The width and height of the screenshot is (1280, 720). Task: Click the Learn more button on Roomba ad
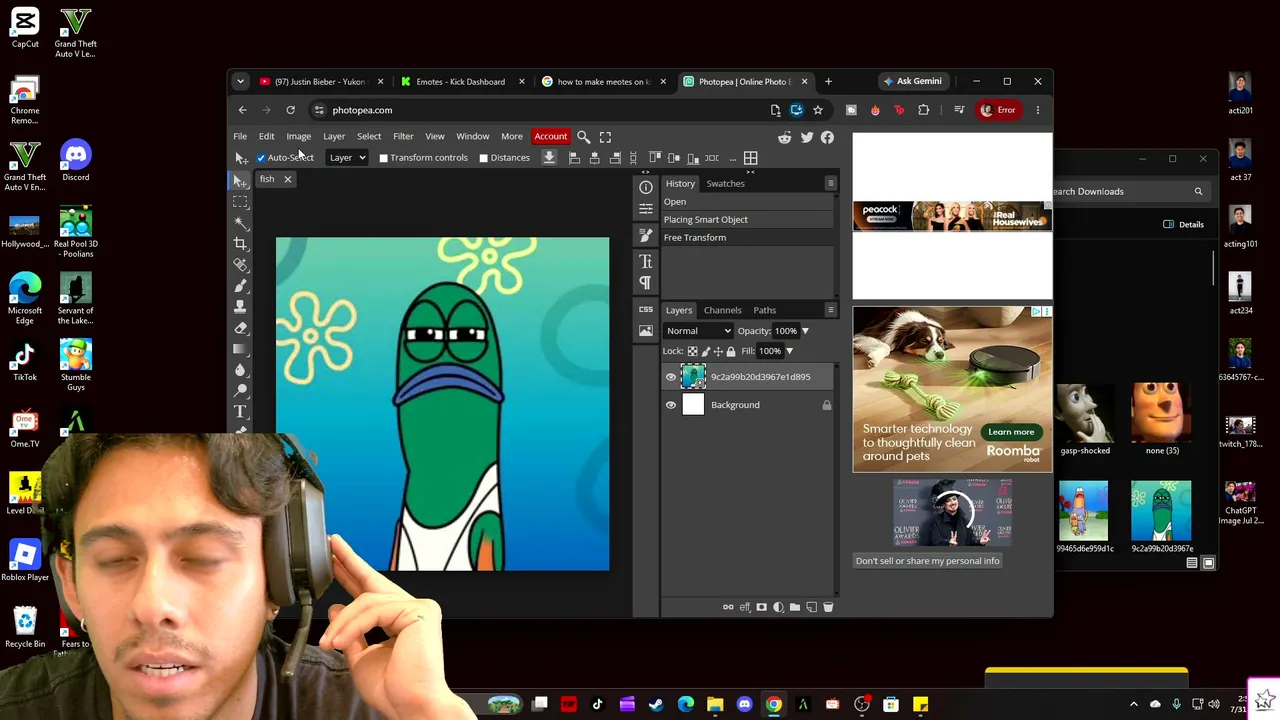point(1011,432)
